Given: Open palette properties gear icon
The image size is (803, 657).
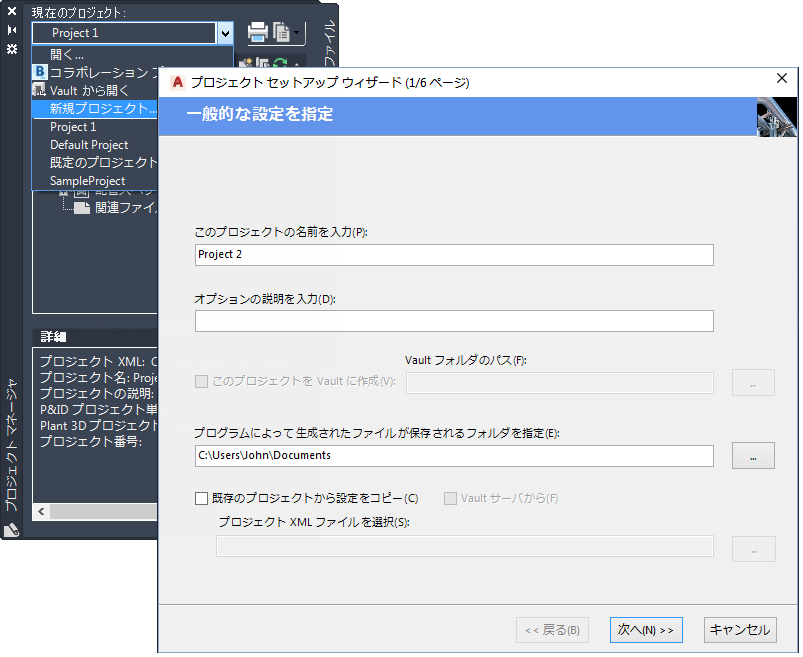Looking at the screenshot, I should (12, 49).
